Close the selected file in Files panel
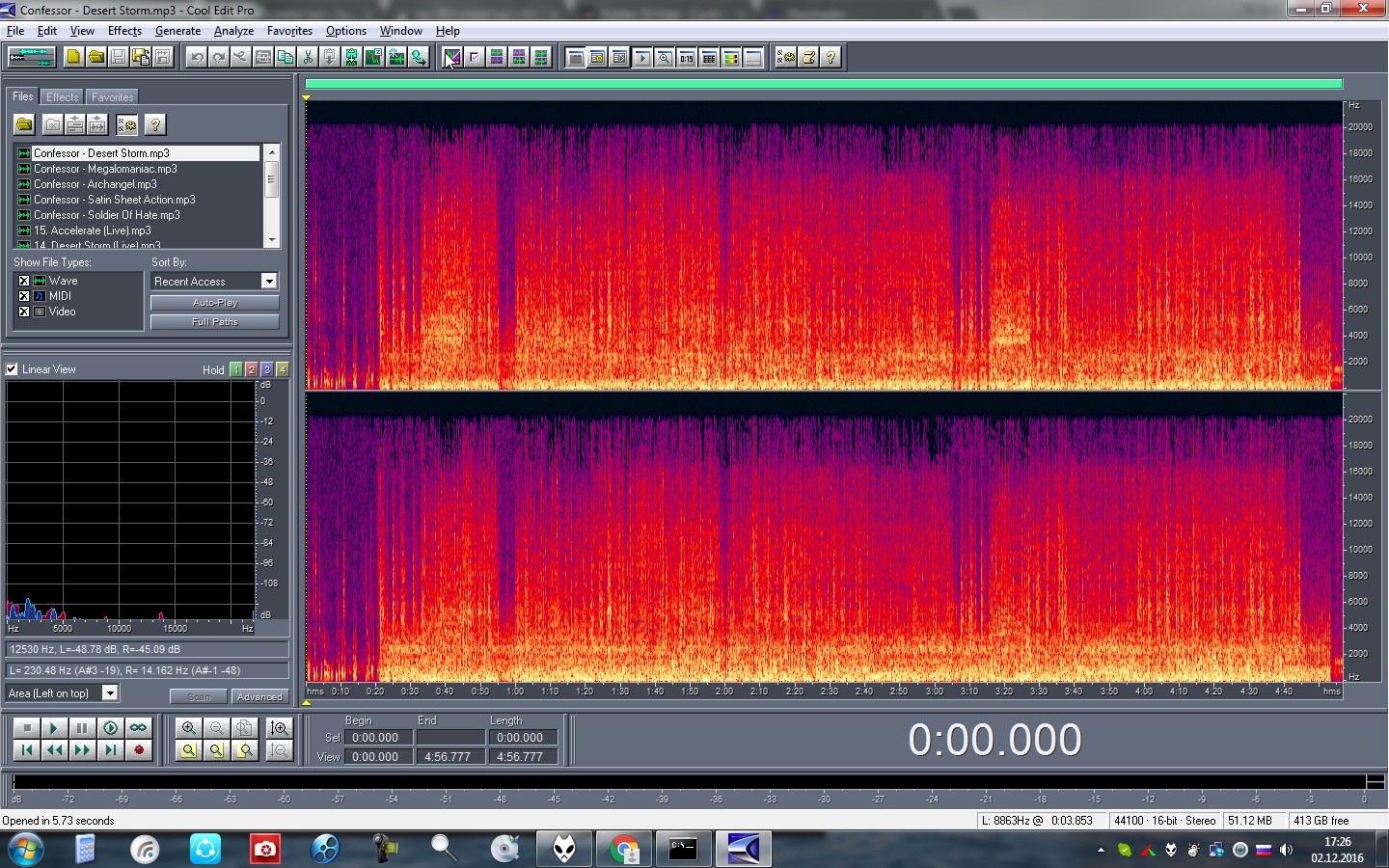Viewport: 1389px width, 868px height. pyautogui.click(x=53, y=124)
